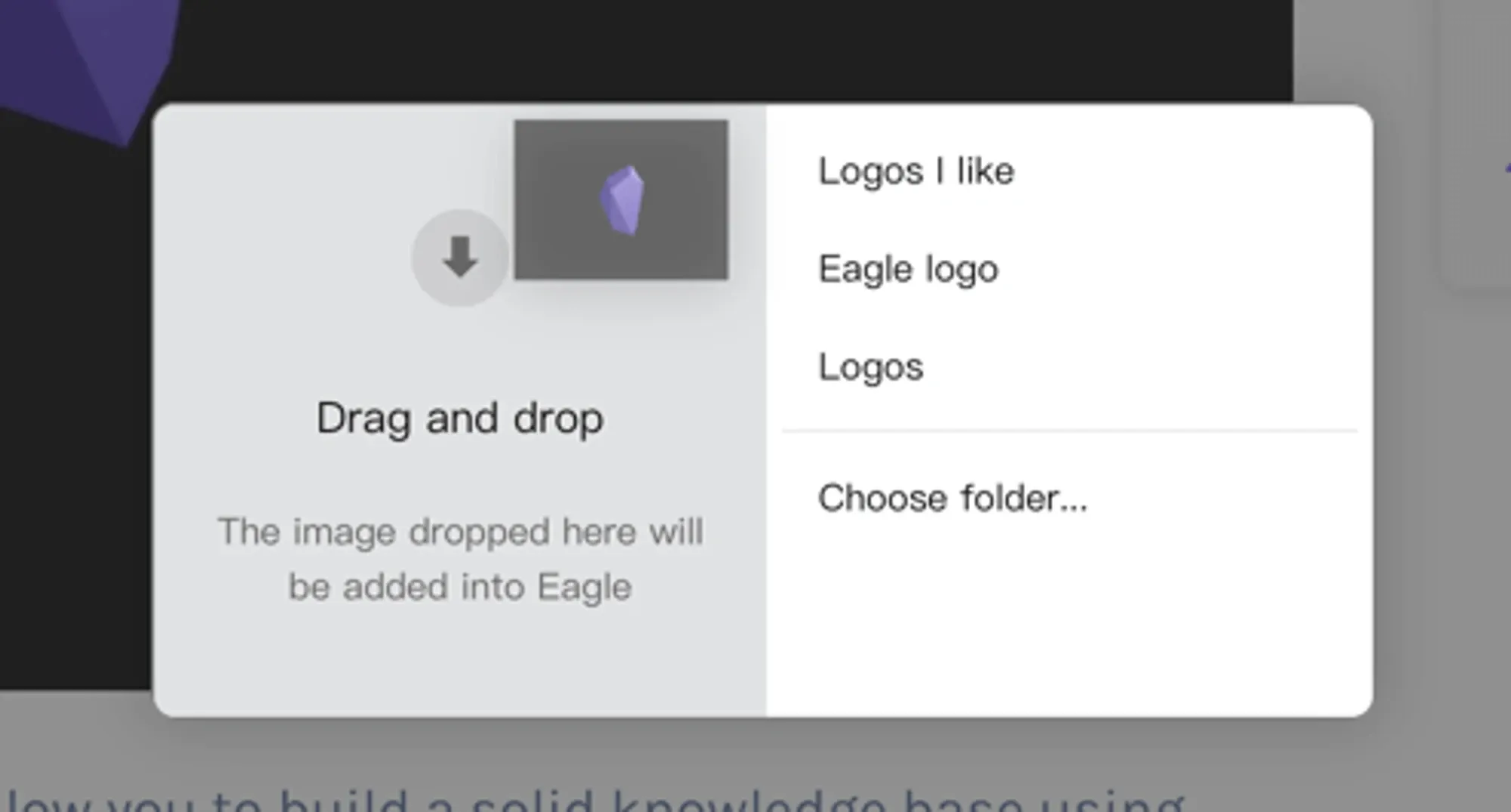Select the dragged image thumbnail
The image size is (1511, 812).
click(x=621, y=199)
